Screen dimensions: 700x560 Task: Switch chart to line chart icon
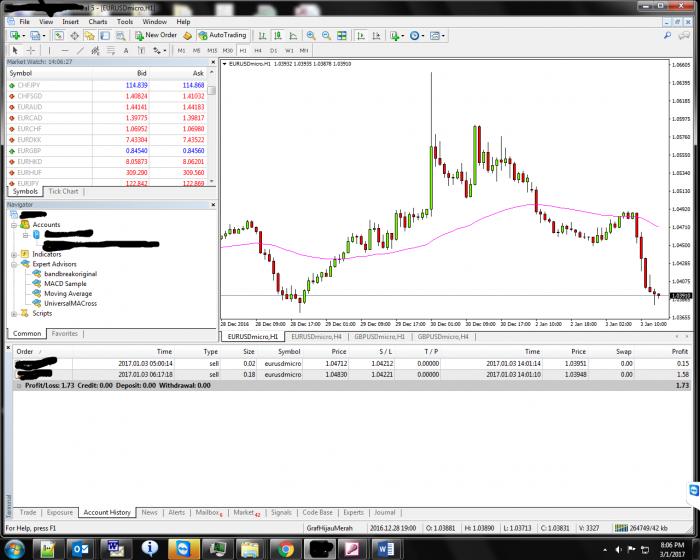pyautogui.click(x=293, y=35)
